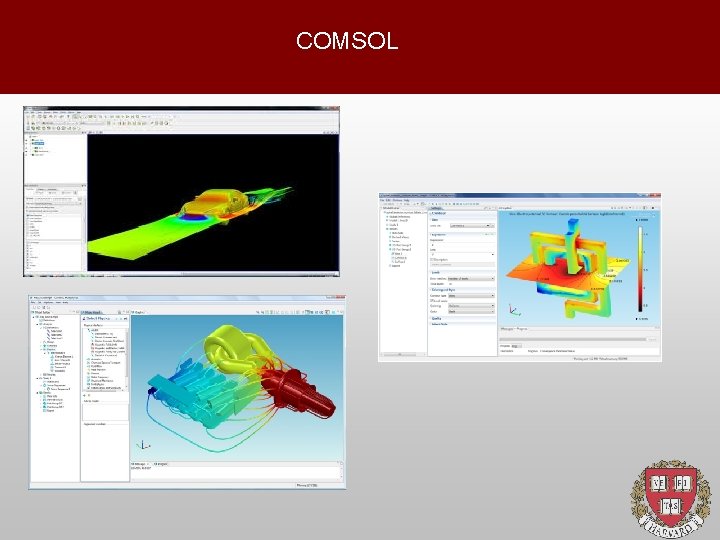Click axis triad in contour graphics view

pos(514,310)
